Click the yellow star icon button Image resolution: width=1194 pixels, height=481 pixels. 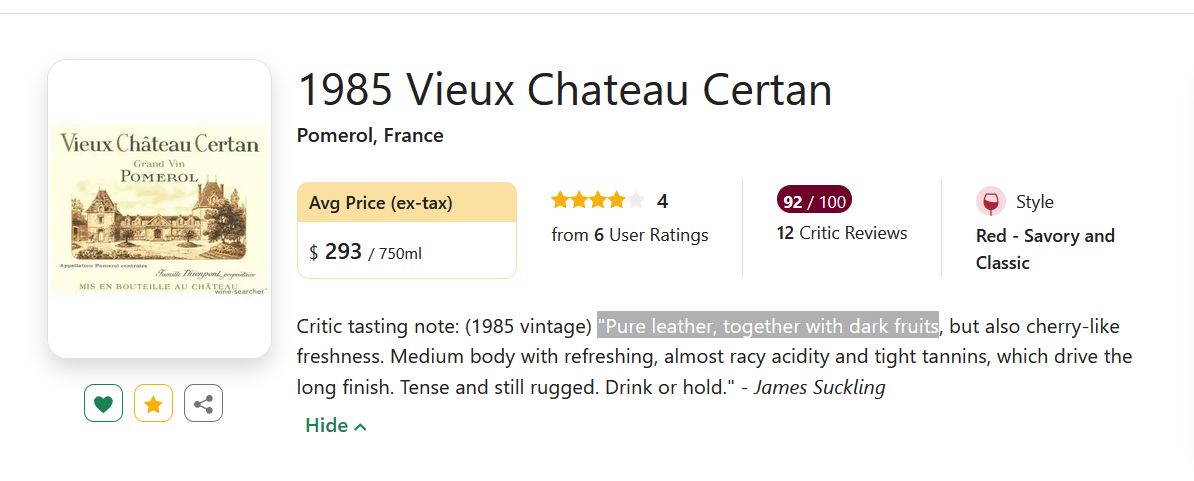coord(153,404)
